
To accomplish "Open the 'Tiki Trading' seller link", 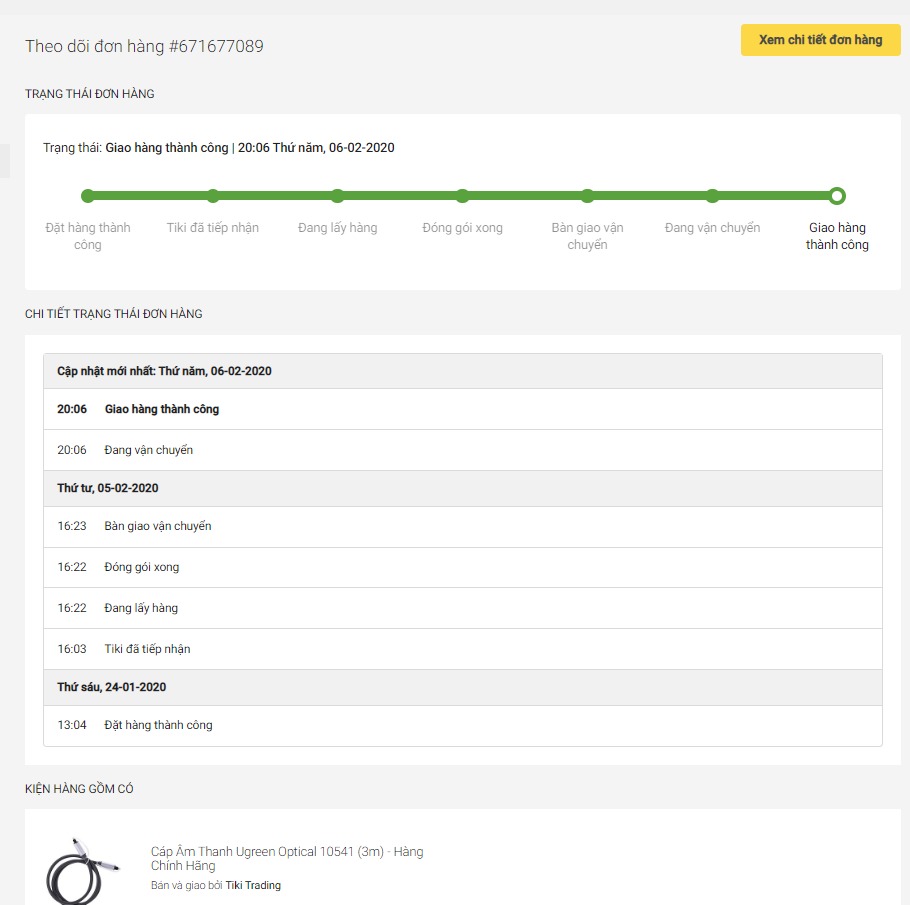I will (253, 885).
